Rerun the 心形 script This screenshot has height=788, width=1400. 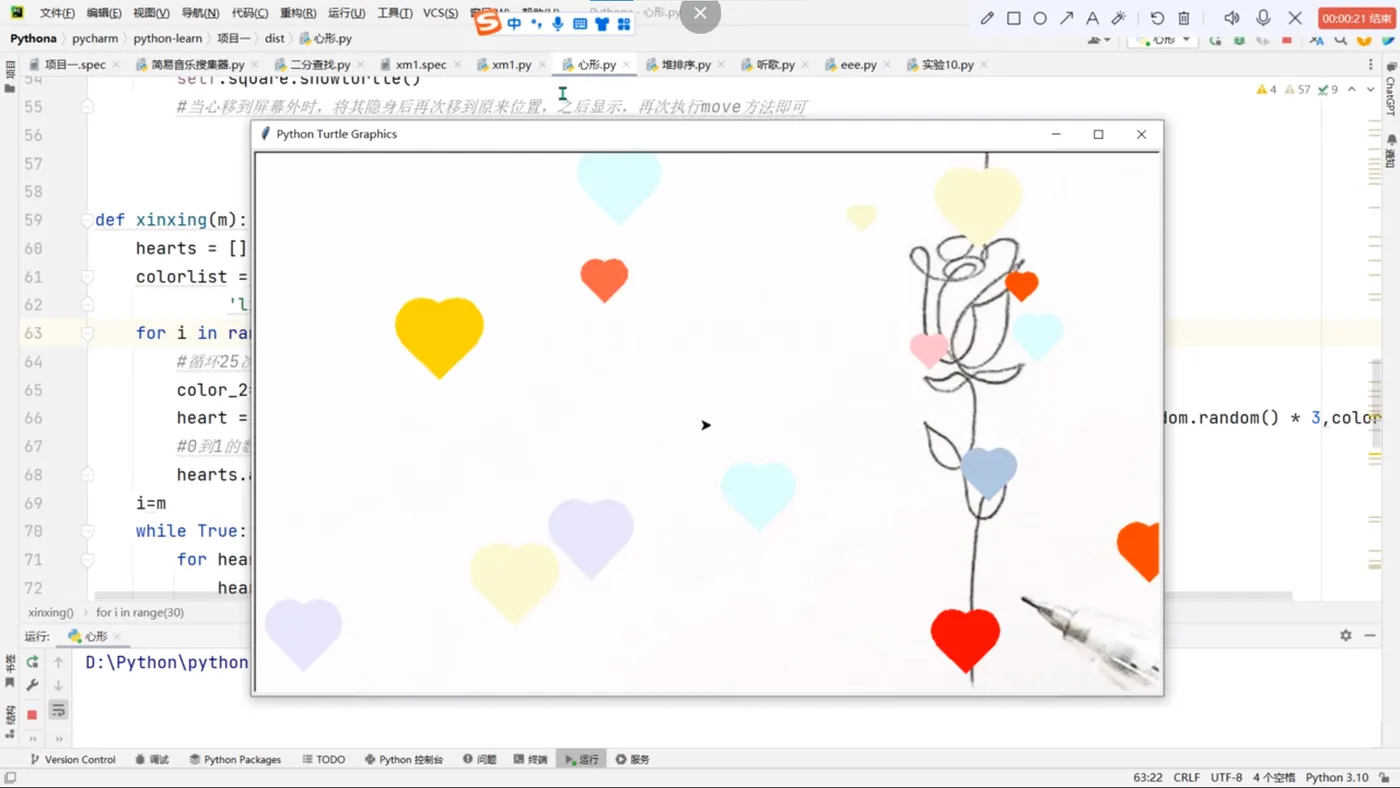tap(32, 662)
